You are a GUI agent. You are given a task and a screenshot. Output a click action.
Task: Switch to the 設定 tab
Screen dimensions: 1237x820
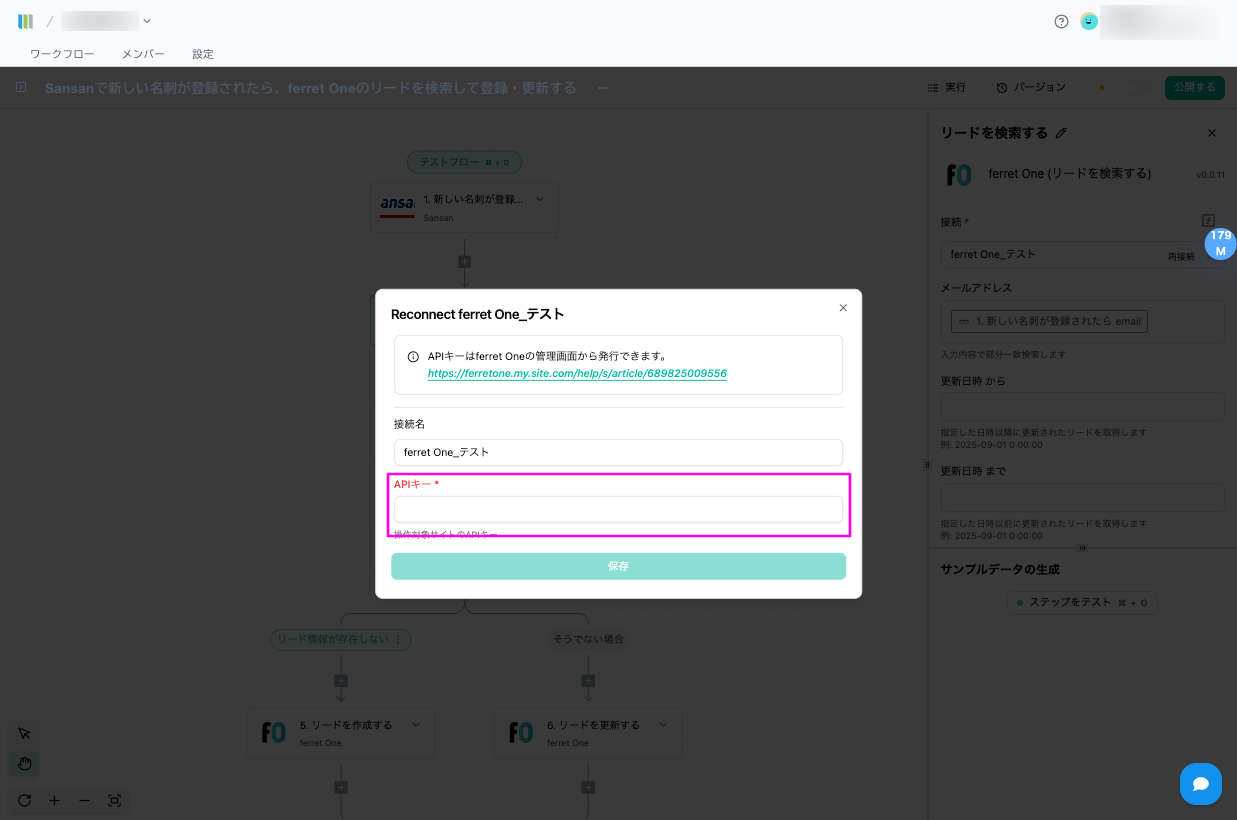coord(203,54)
